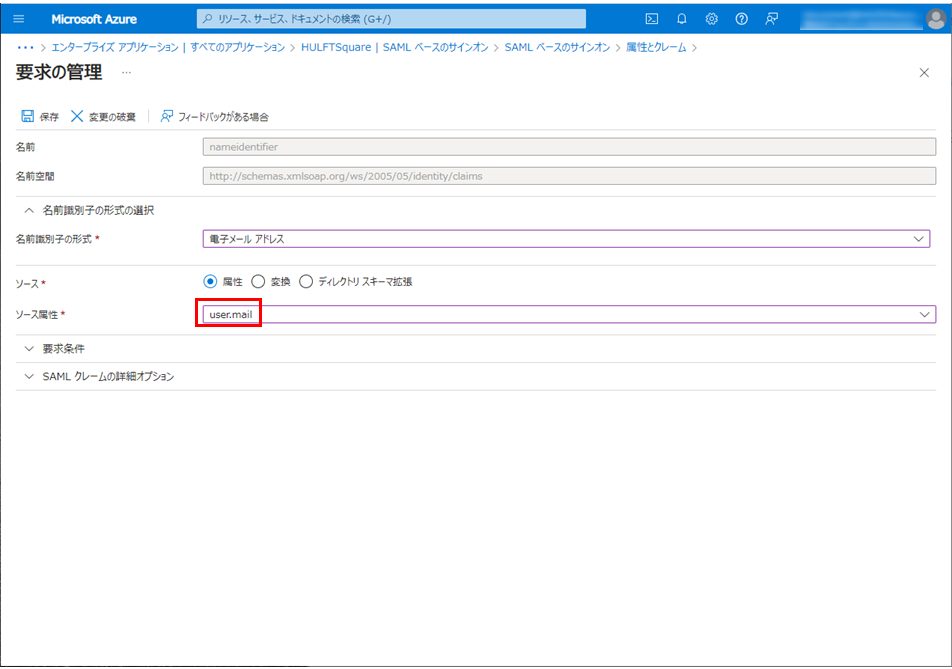Expand SAML クレームの詳細オプション section
Screen dimensions: 952x669
pos(108,377)
